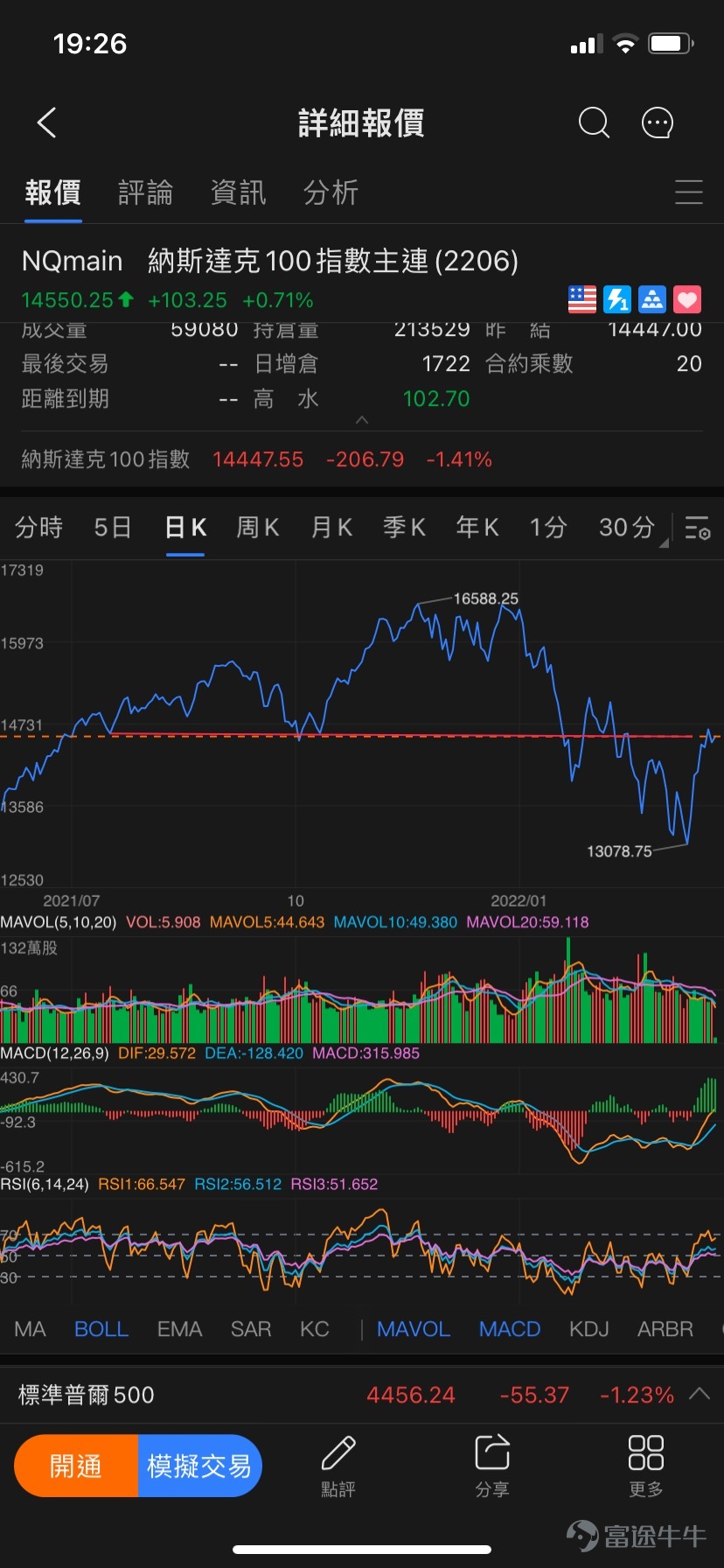Image resolution: width=724 pixels, height=1568 pixels.
Task: Tap the MACD(12,26,9) indicator header
Action: click(54, 1053)
